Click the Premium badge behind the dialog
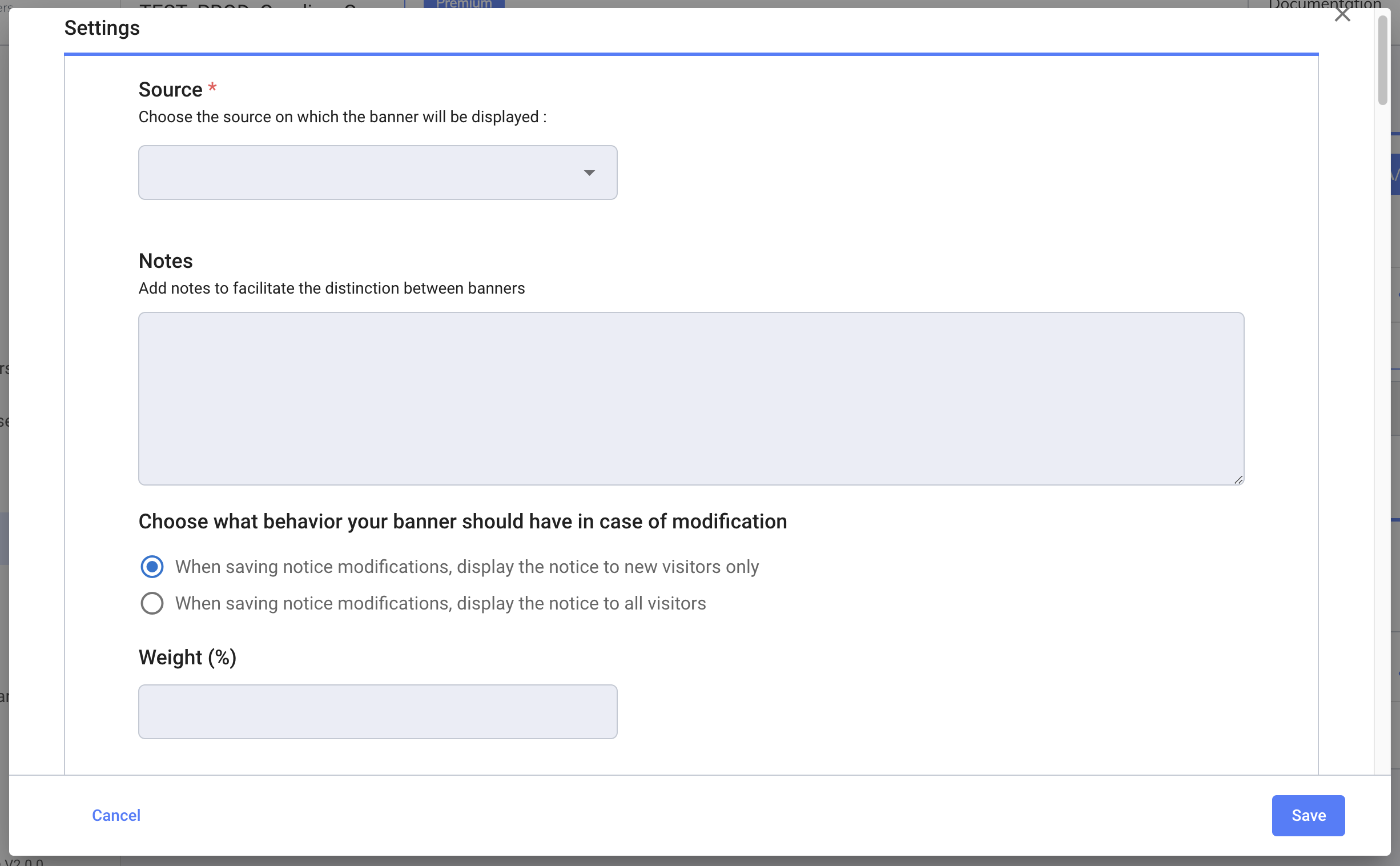The width and height of the screenshot is (1400, 866). pos(464,4)
